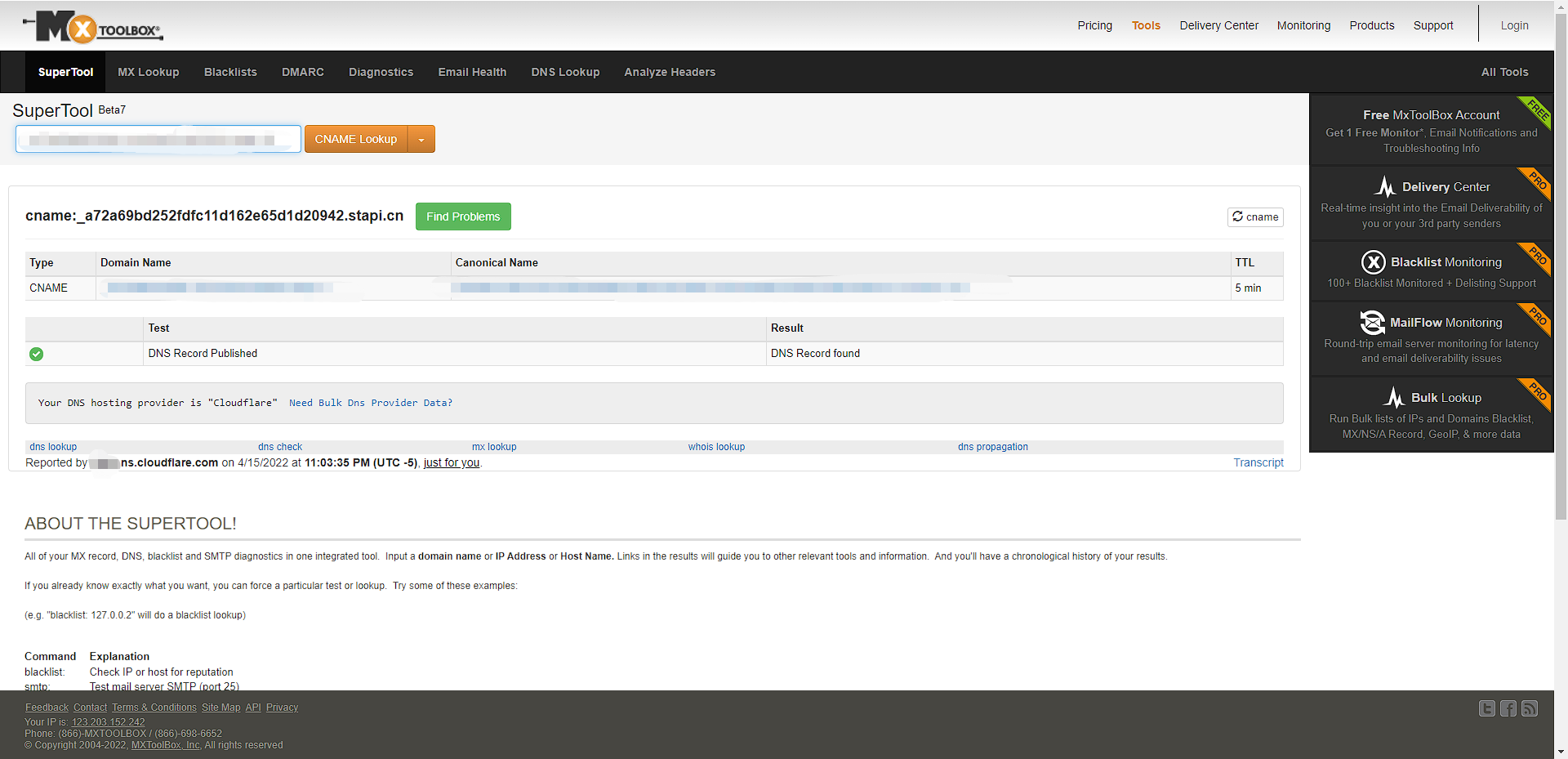Refresh the cname result button
The image size is (1568, 759).
[x=1255, y=217]
